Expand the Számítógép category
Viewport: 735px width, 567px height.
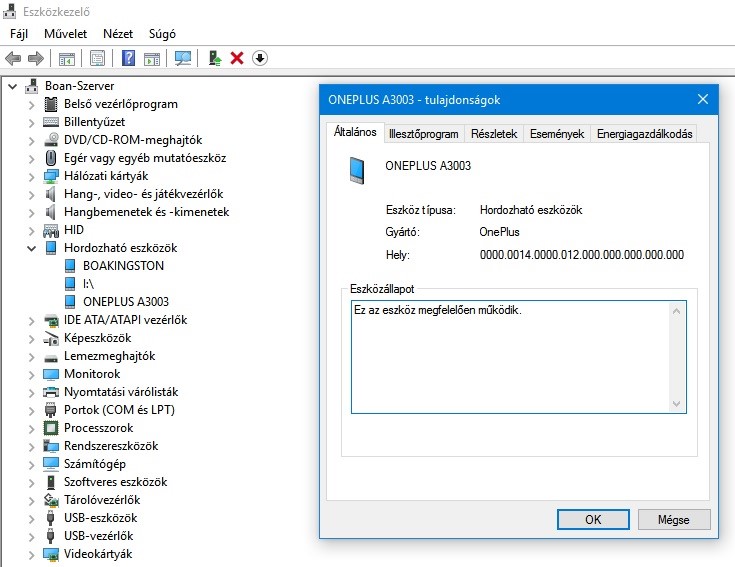pyautogui.click(x=31, y=464)
